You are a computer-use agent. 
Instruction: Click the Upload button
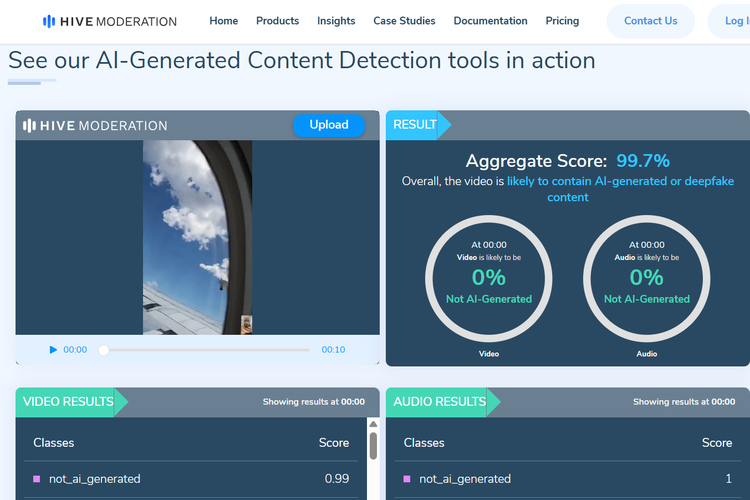point(329,125)
